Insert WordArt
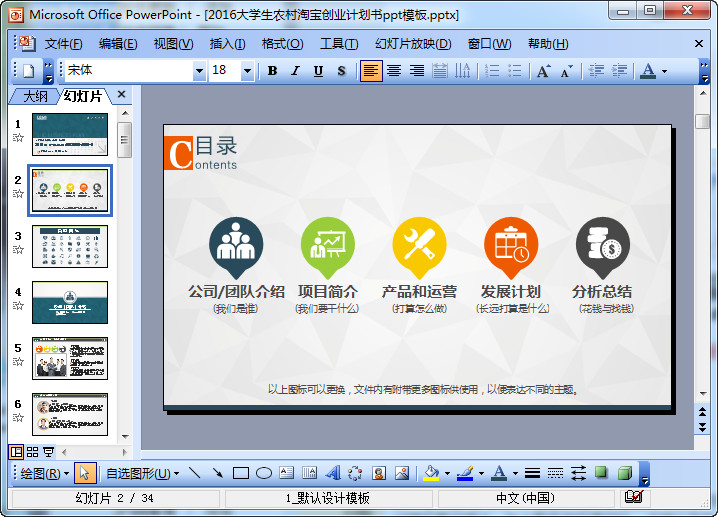 [333, 473]
